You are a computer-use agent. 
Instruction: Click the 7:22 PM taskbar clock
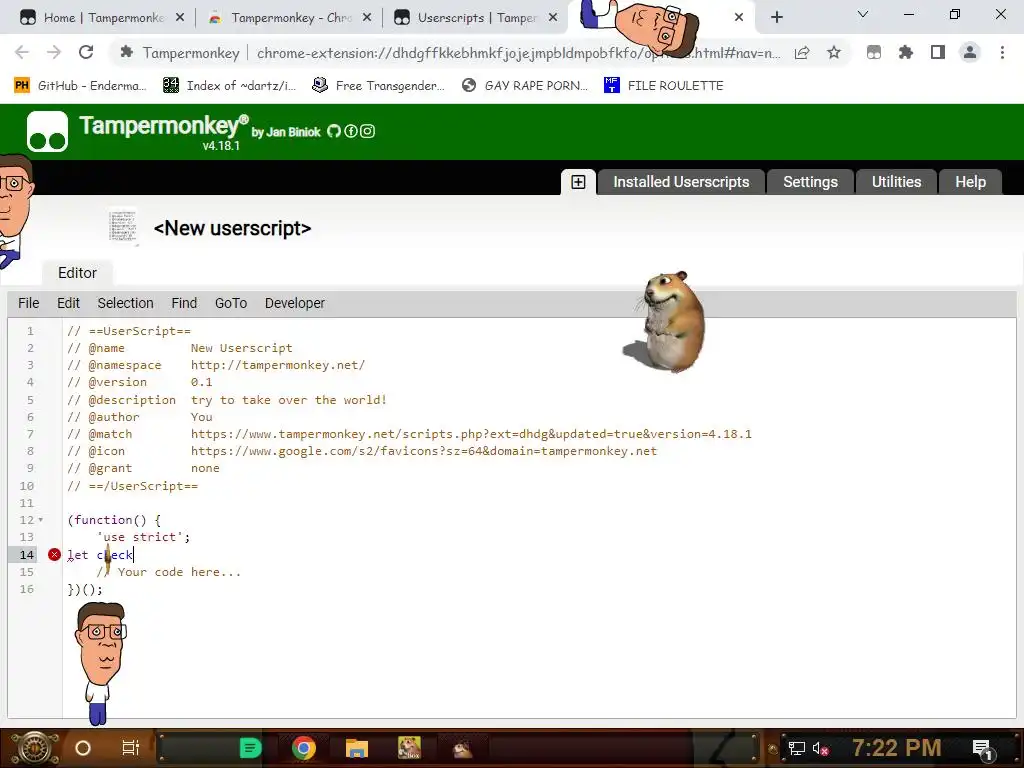coord(897,748)
